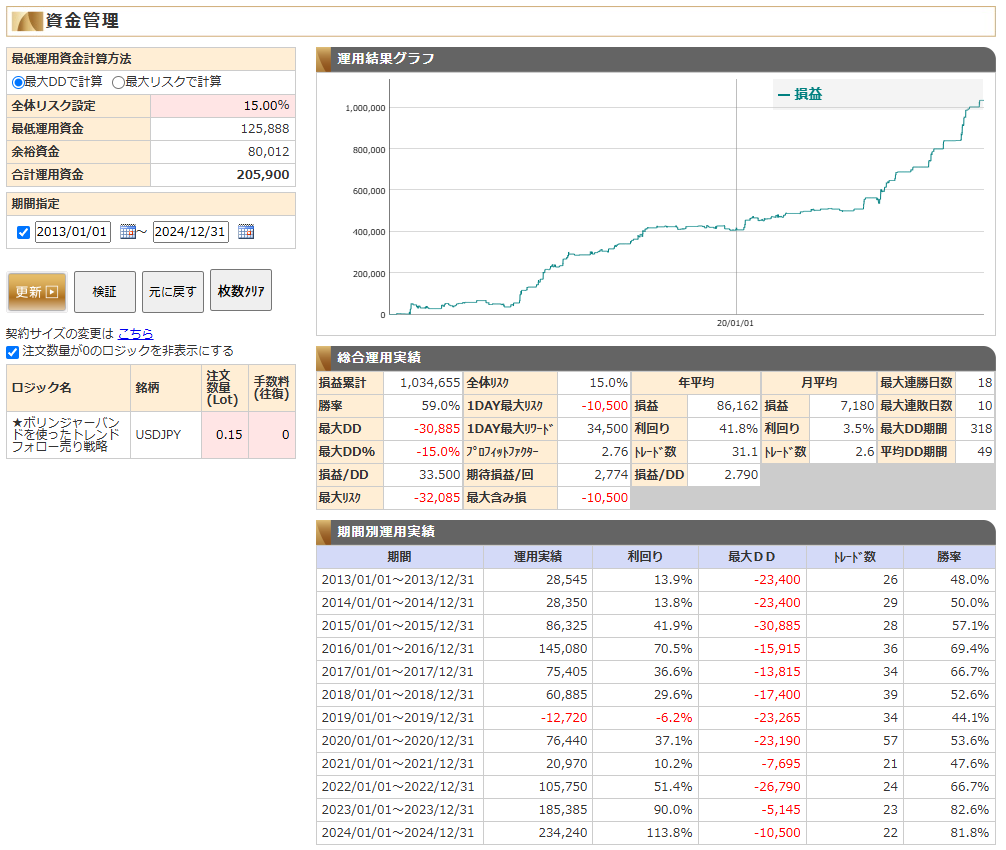This screenshot has height=850, width=1006.
Task: Click the 期間 column header
Action: click(x=399, y=556)
